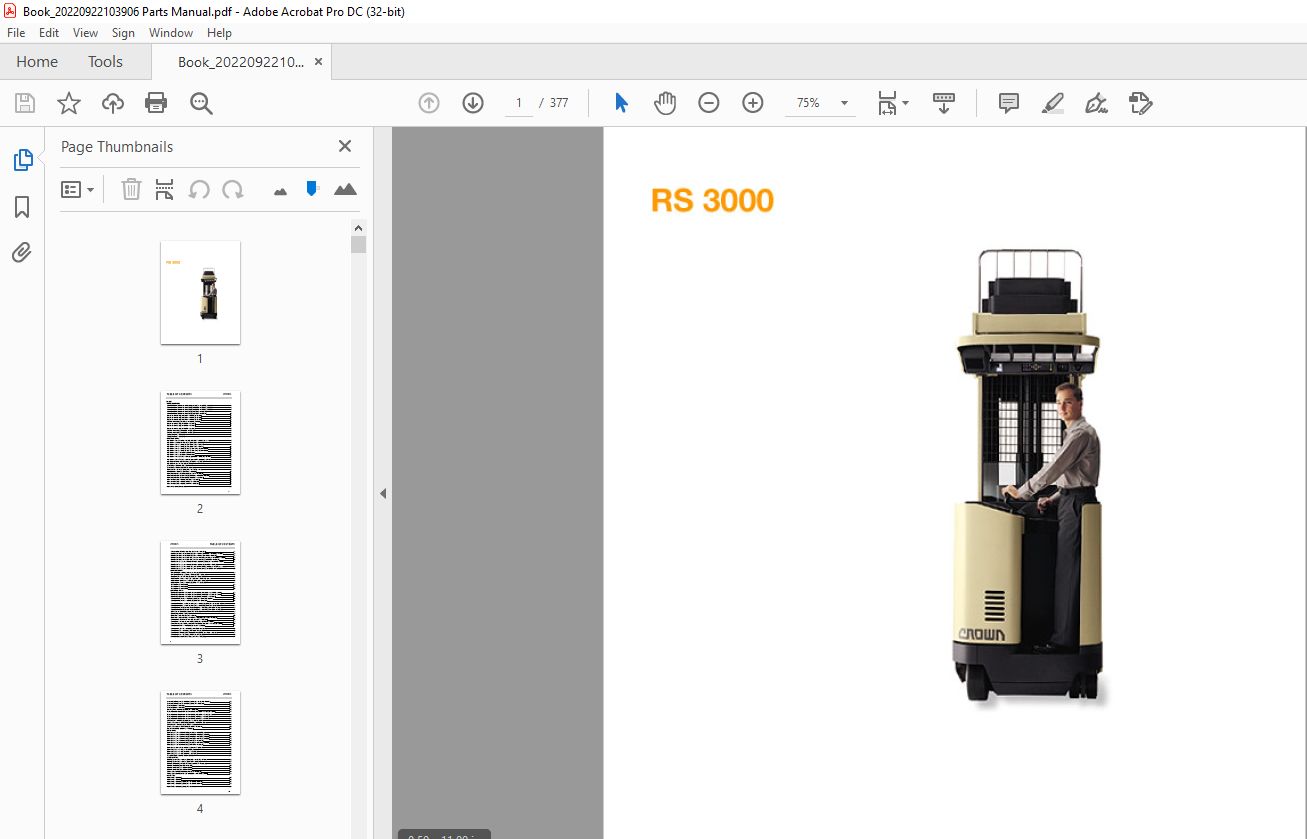Open the find text magnifier tool
Screen dimensions: 1307x839
click(201, 103)
